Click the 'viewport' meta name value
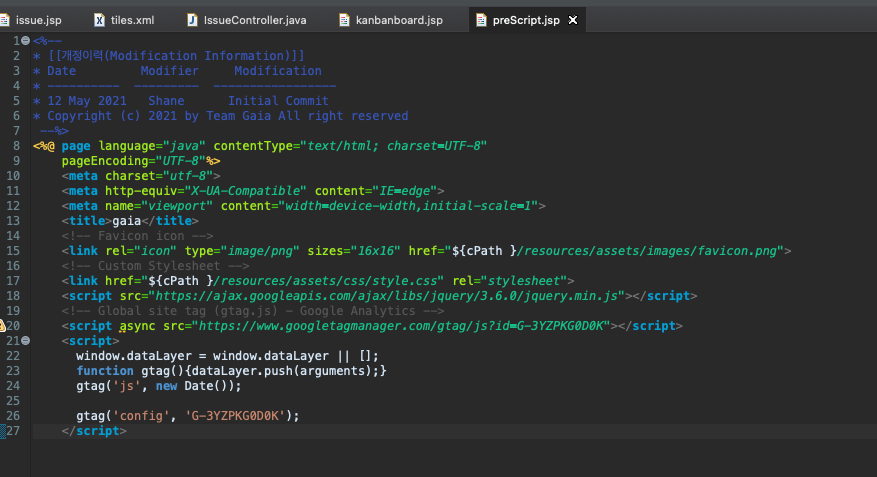 177,206
